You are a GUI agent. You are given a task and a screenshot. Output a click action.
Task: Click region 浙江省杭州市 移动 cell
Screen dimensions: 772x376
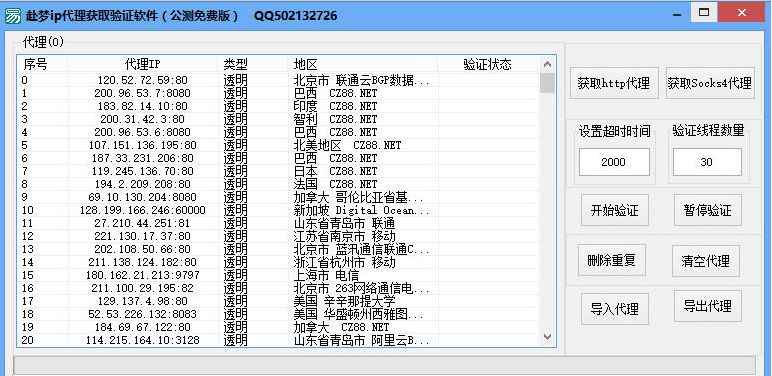(344, 262)
